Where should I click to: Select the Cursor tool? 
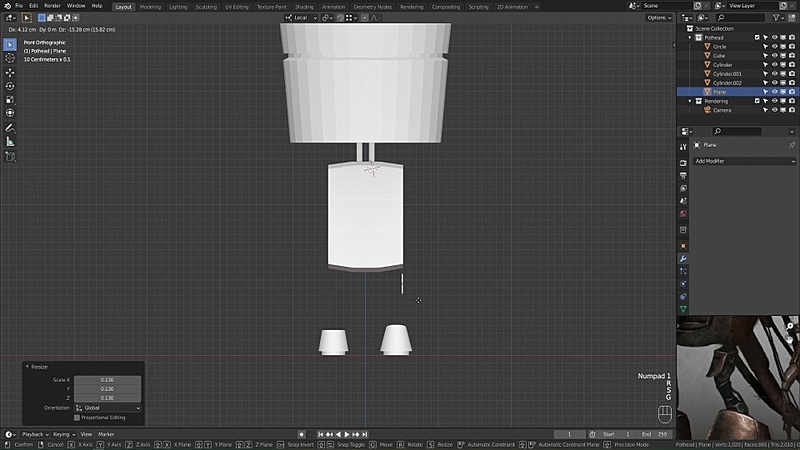point(10,58)
